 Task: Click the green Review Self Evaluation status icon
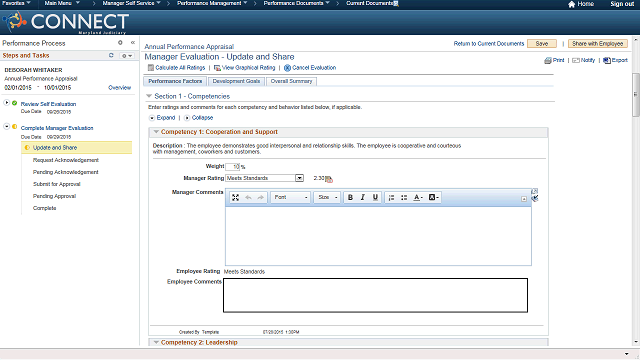pos(15,103)
